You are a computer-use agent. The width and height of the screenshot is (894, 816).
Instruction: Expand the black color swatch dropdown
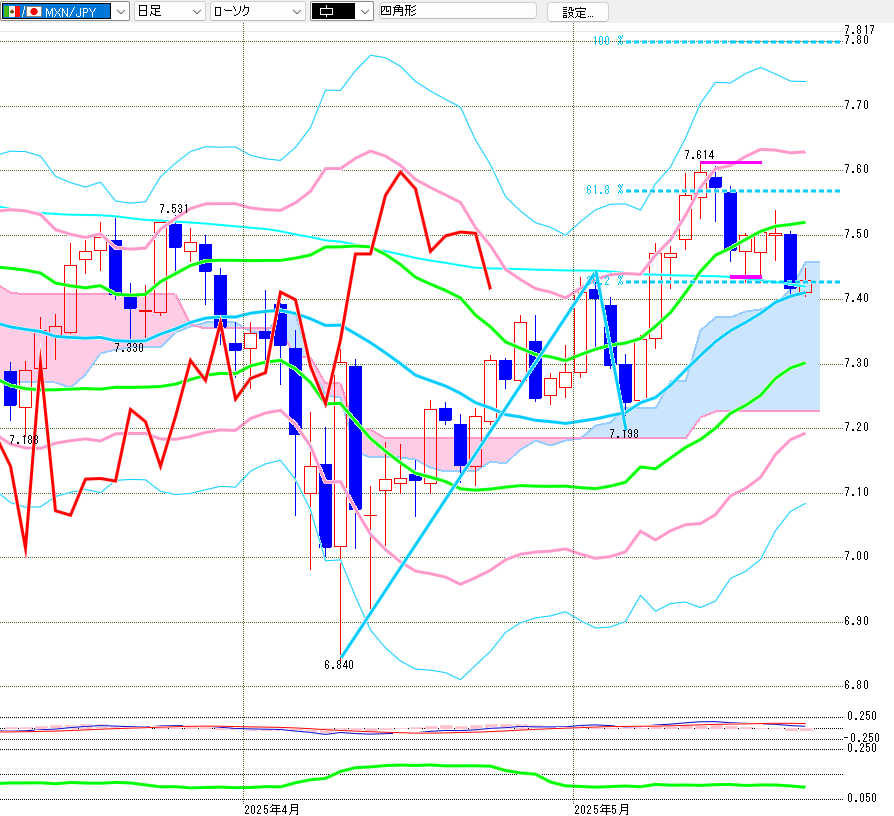[342, 11]
